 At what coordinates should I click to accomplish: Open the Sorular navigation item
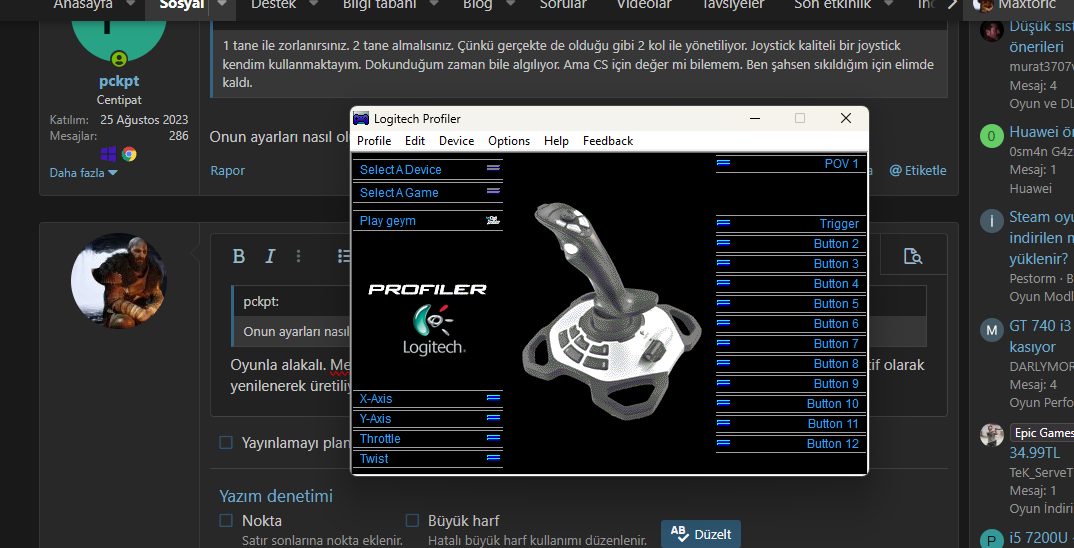563,4
